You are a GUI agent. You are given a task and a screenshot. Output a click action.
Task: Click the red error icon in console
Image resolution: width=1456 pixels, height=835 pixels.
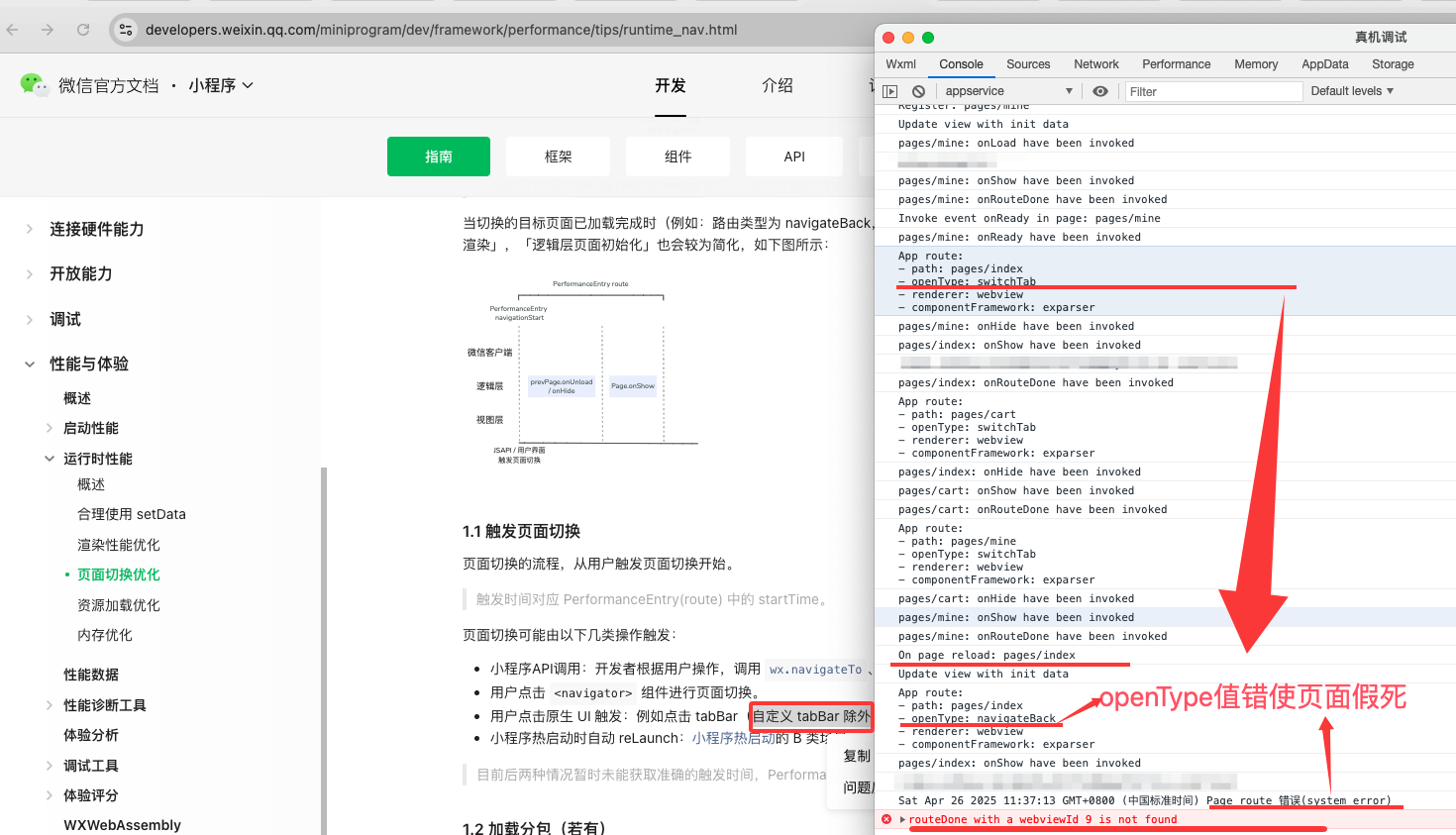pyautogui.click(x=886, y=819)
